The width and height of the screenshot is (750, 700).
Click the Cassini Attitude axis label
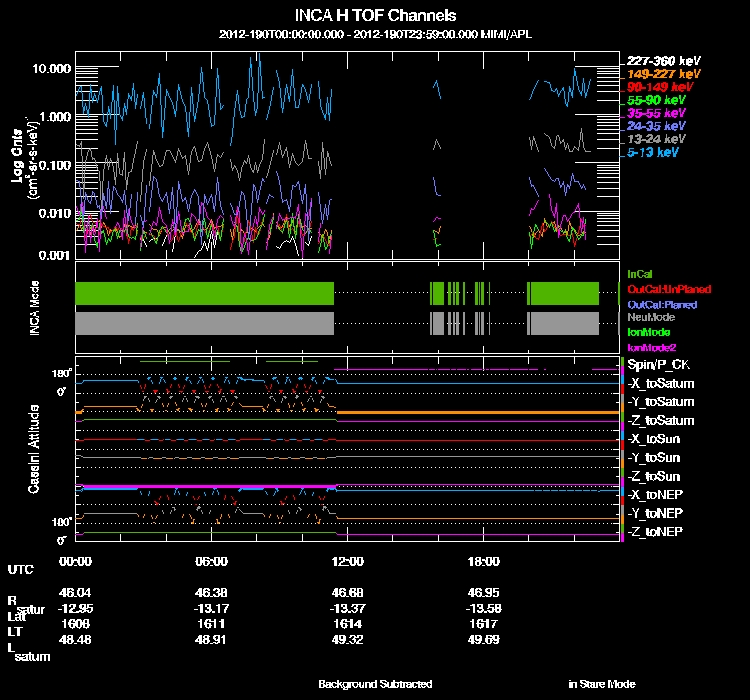(34, 448)
